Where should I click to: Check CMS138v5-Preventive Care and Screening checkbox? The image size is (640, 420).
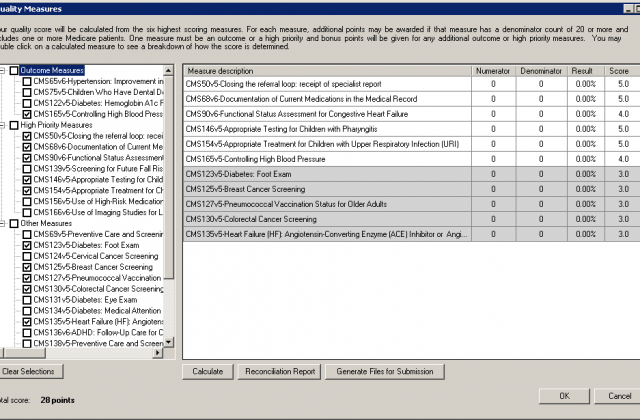pos(27,344)
